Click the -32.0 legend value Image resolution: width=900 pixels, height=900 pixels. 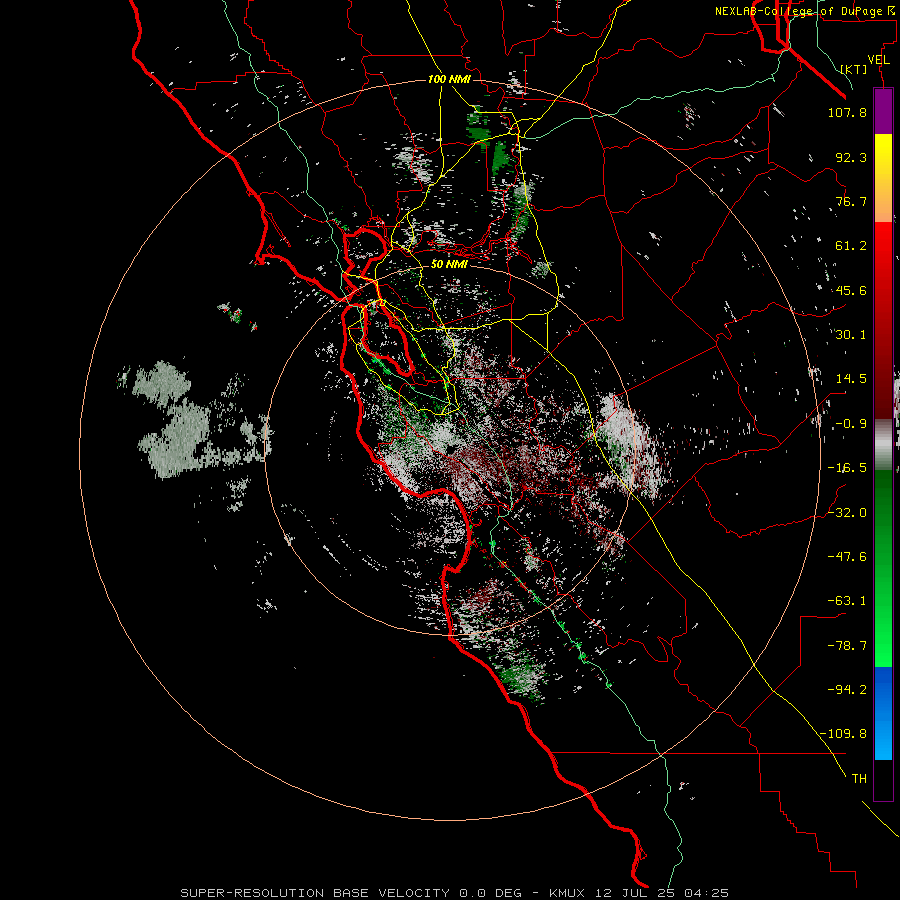pyautogui.click(x=847, y=513)
